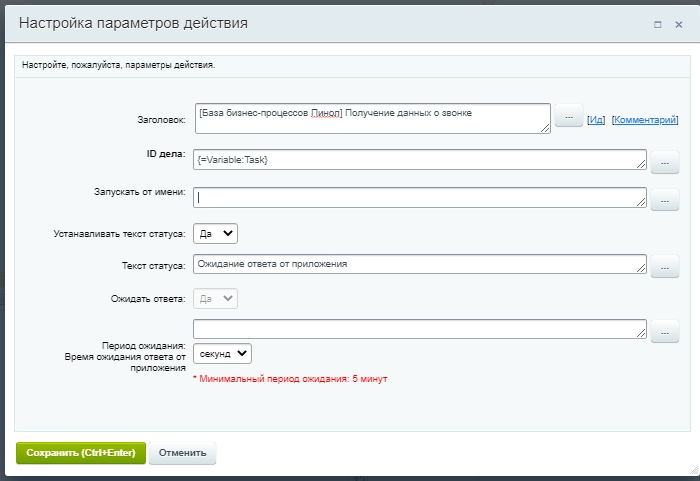Focus the Заголовок text field
Screen dimensions: 700x481
(x=370, y=118)
